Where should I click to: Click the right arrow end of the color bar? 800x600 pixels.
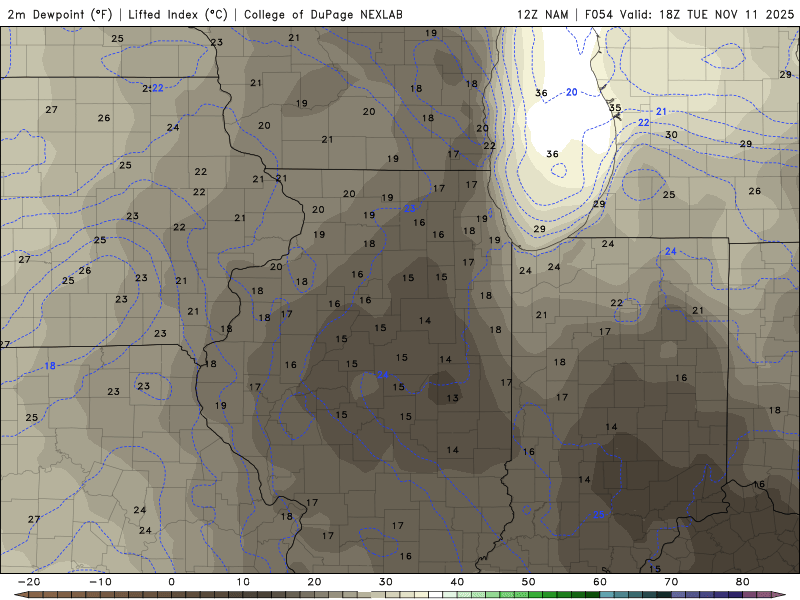pyautogui.click(x=780, y=595)
